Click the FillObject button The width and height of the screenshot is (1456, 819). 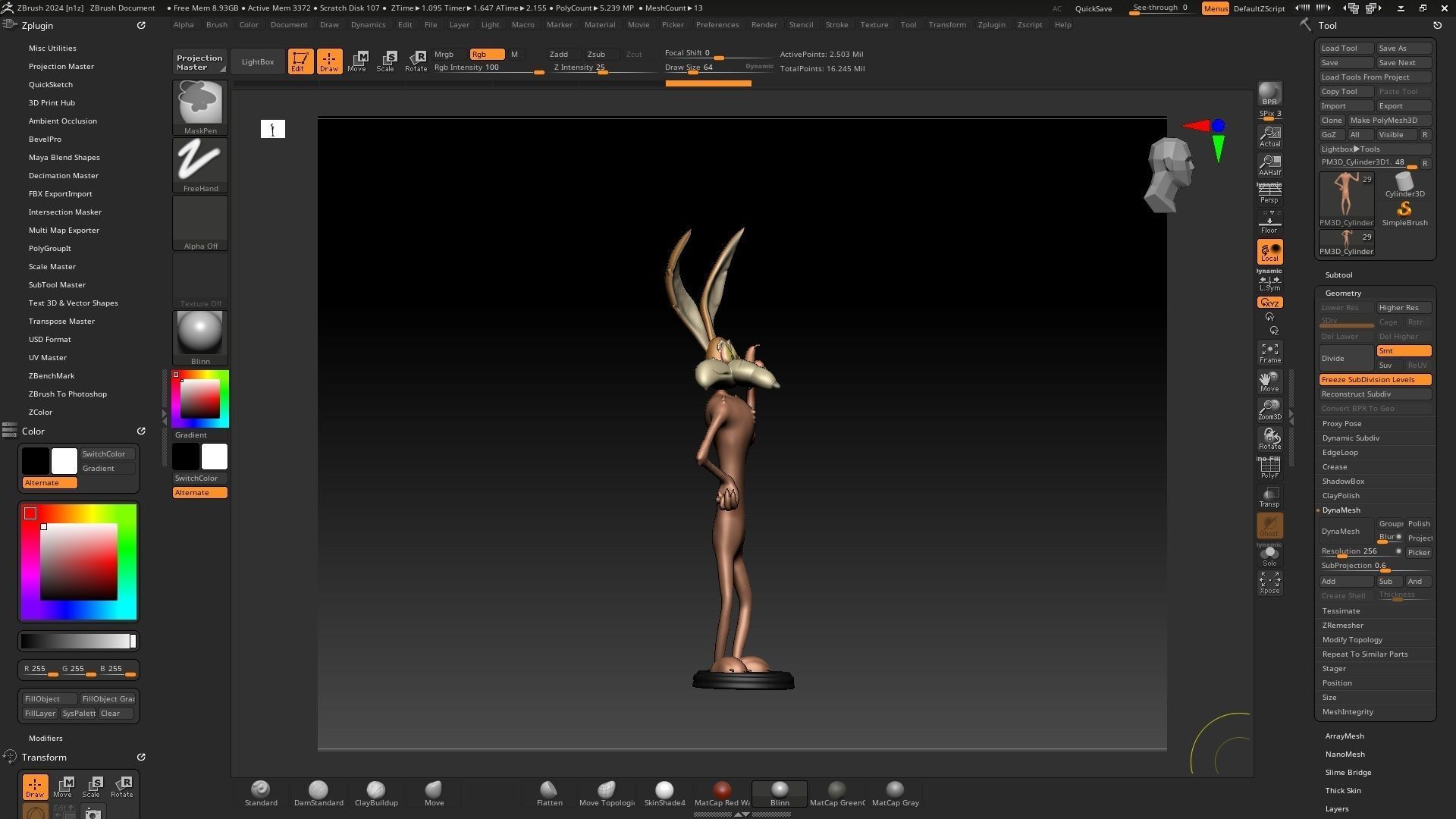click(x=49, y=698)
